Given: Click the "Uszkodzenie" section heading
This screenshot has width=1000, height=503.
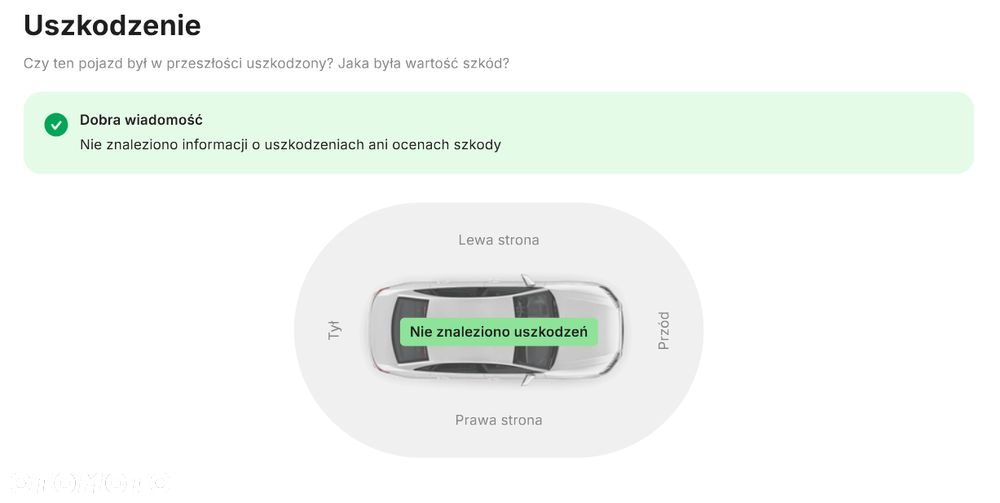Looking at the screenshot, I should point(112,25).
